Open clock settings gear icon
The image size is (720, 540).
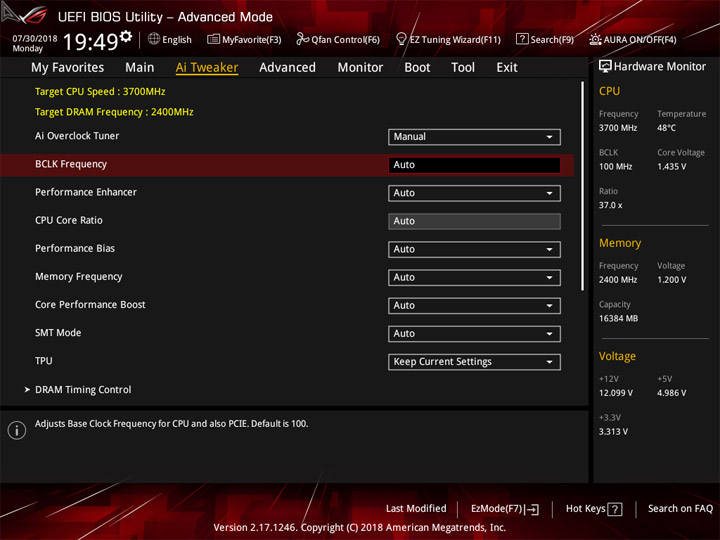coord(126,36)
